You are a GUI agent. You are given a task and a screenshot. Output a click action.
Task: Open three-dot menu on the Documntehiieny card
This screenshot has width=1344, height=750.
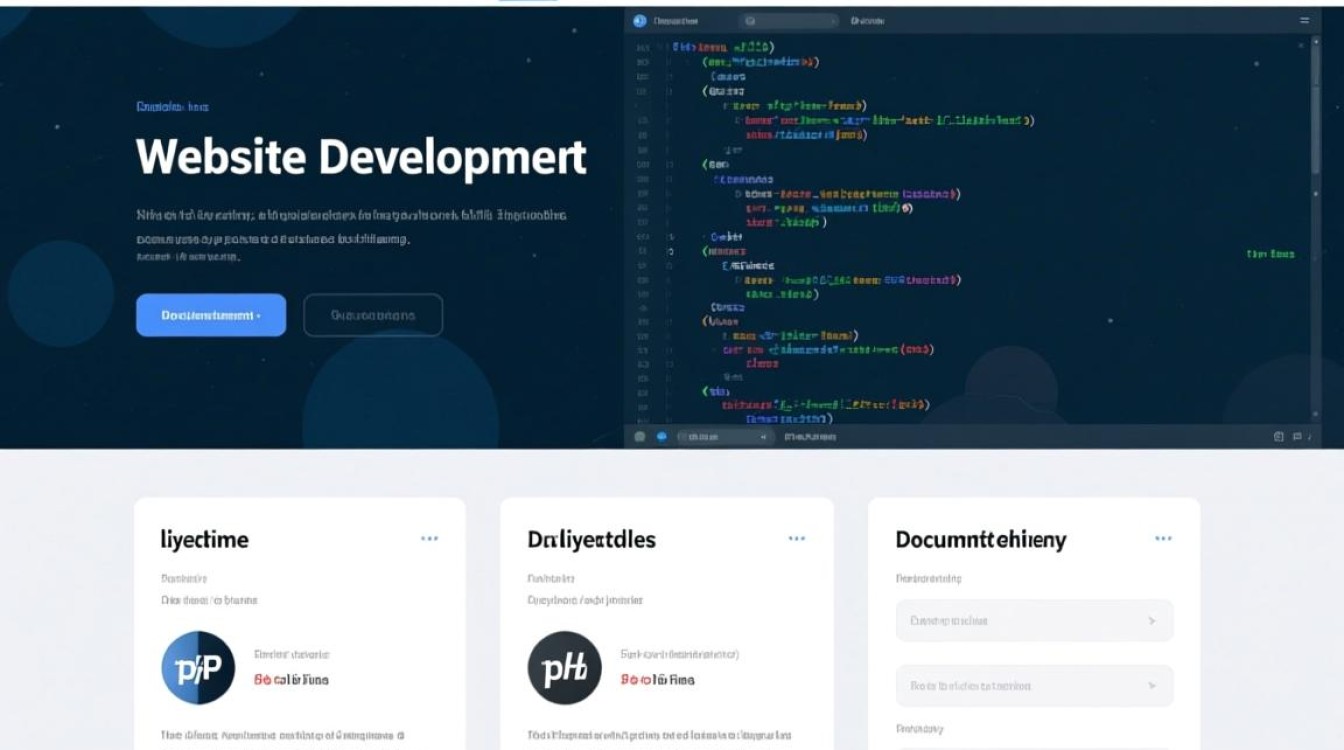[1163, 539]
